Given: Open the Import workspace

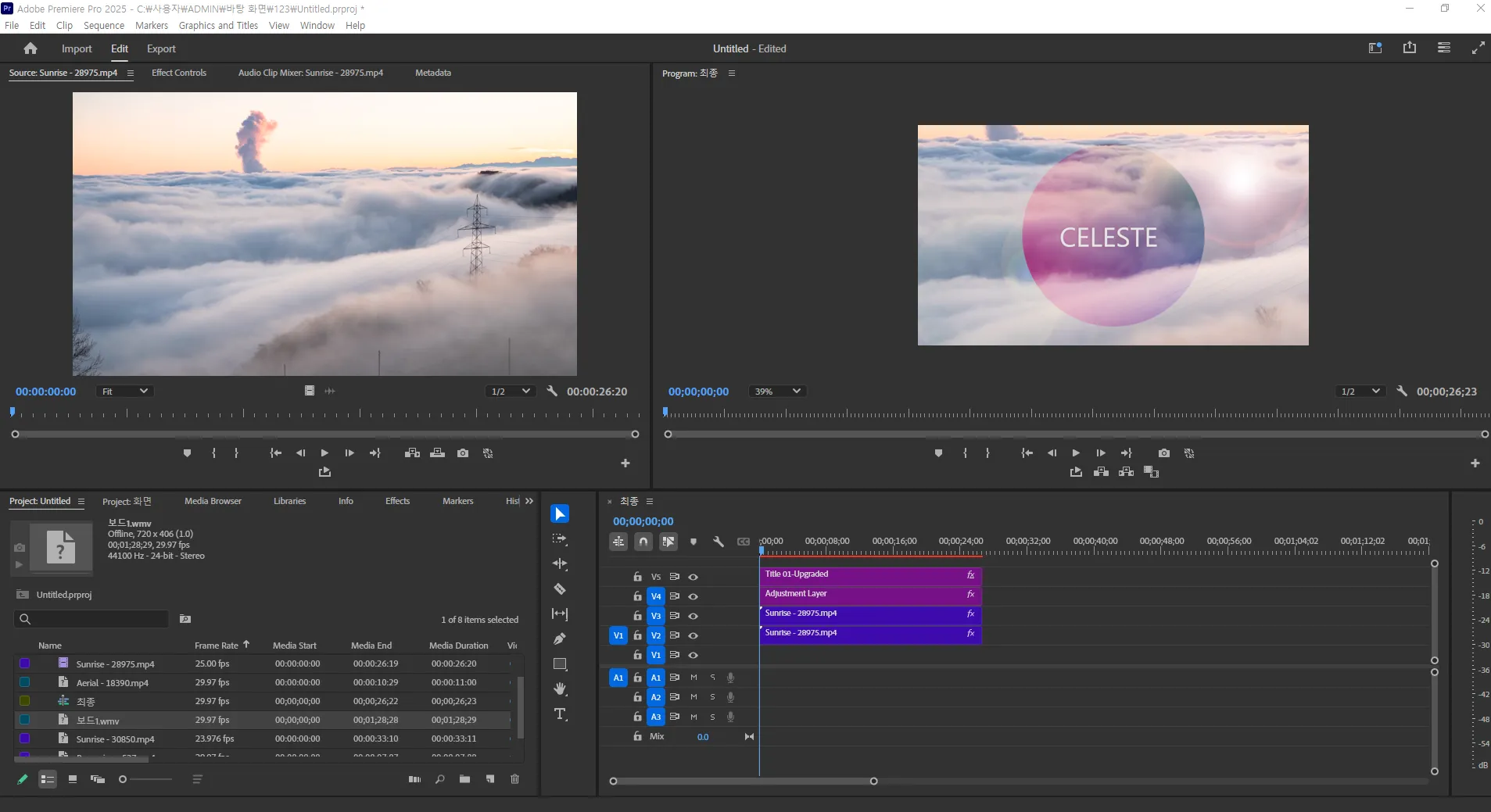Looking at the screenshot, I should pos(77,48).
